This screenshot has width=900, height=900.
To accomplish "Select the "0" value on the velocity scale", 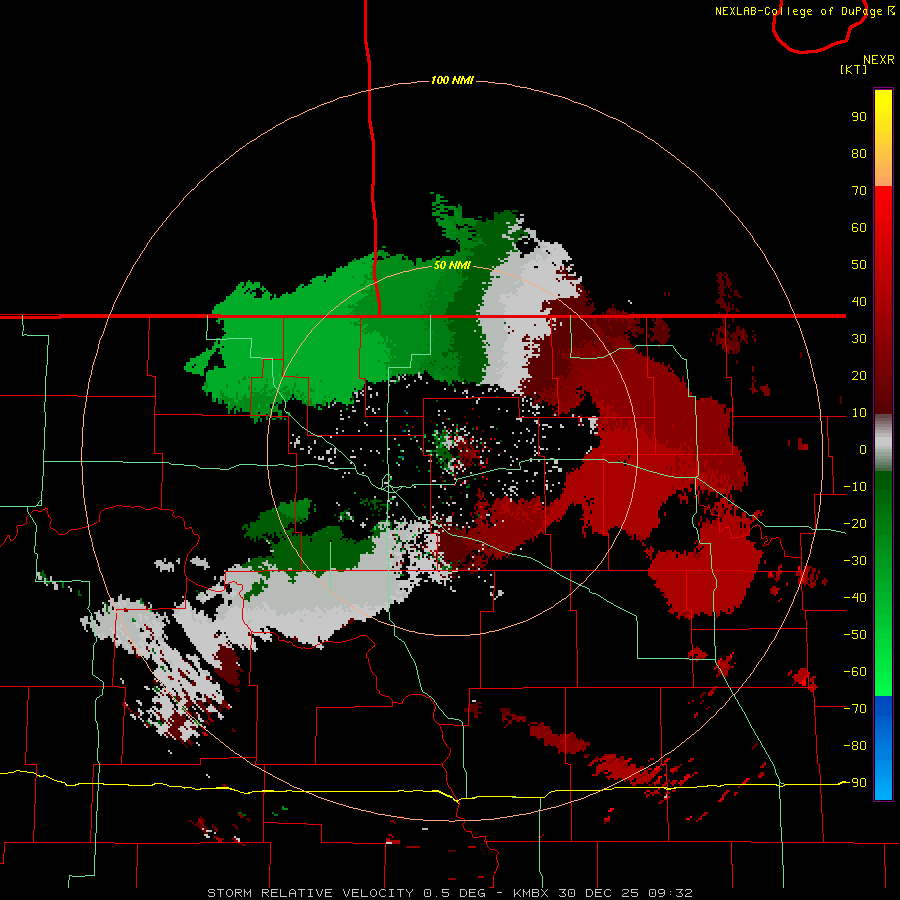I will [863, 450].
